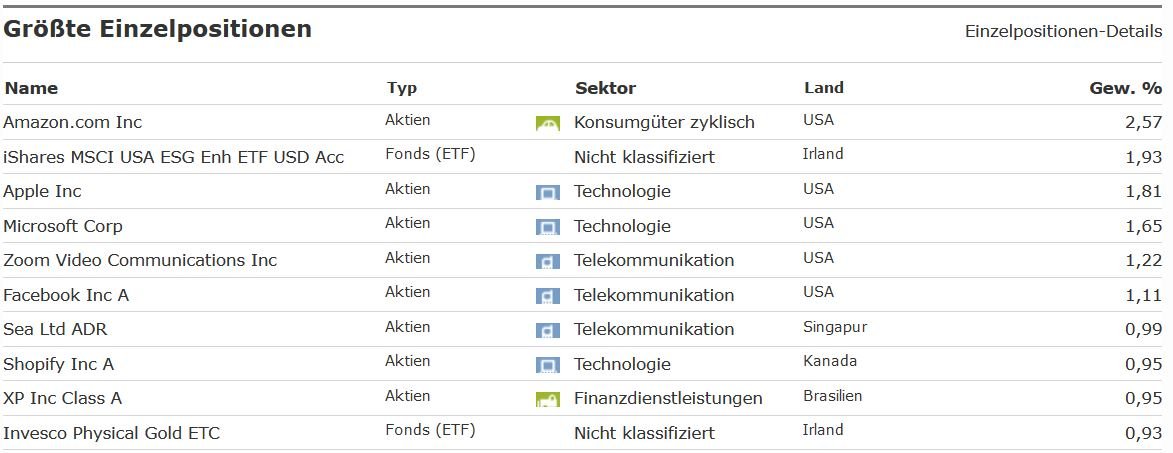The width and height of the screenshot is (1173, 453).
Task: Open the Amazon.com Inc holding
Action: pos(73,123)
